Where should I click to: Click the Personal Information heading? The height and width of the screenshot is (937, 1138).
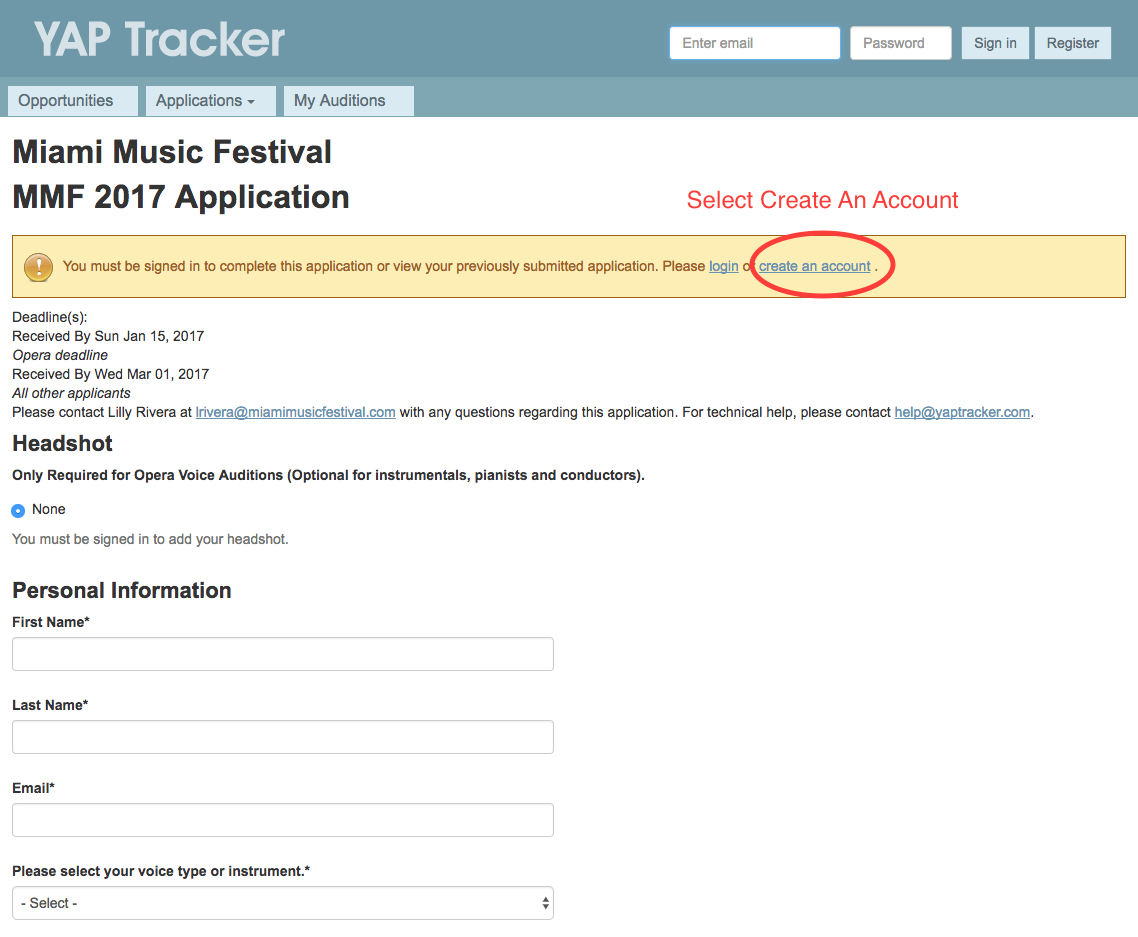(x=122, y=590)
